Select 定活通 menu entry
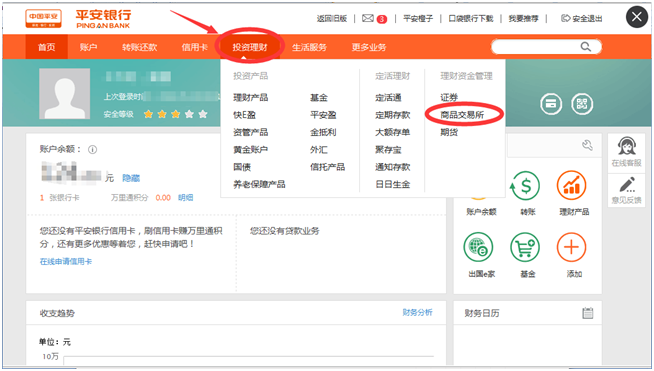 pos(388,98)
